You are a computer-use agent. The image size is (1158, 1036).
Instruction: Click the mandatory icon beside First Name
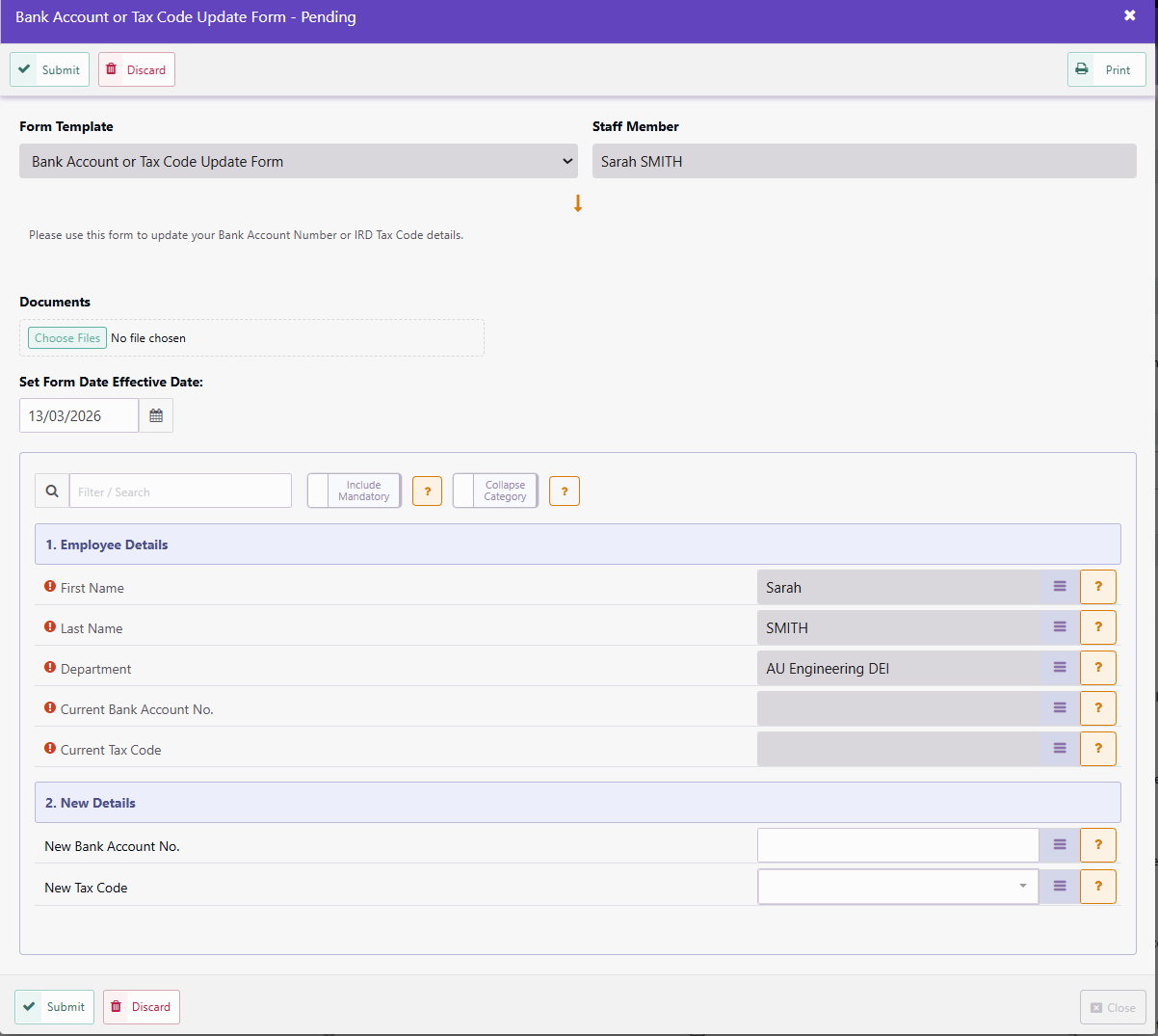pyautogui.click(x=50, y=586)
